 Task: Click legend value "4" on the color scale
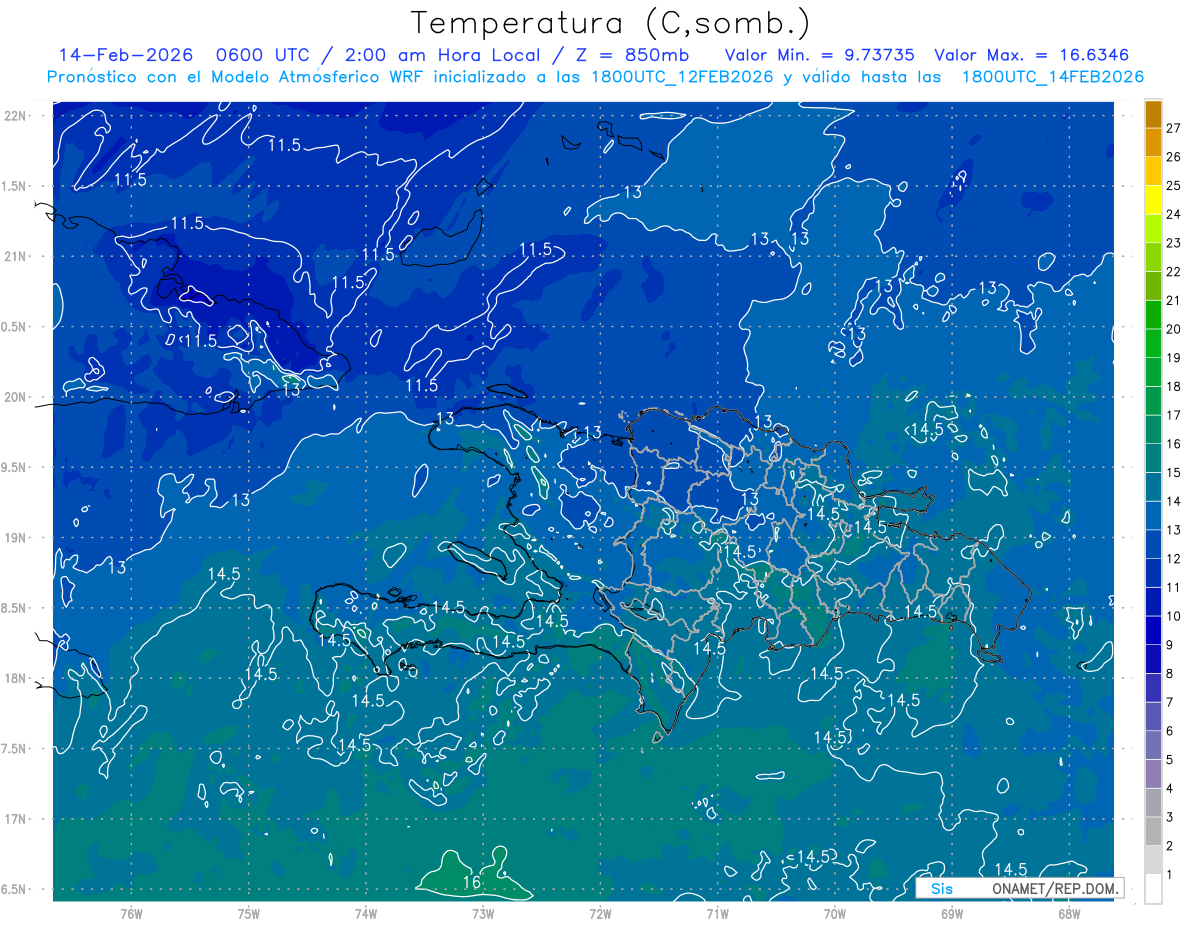(1170, 788)
